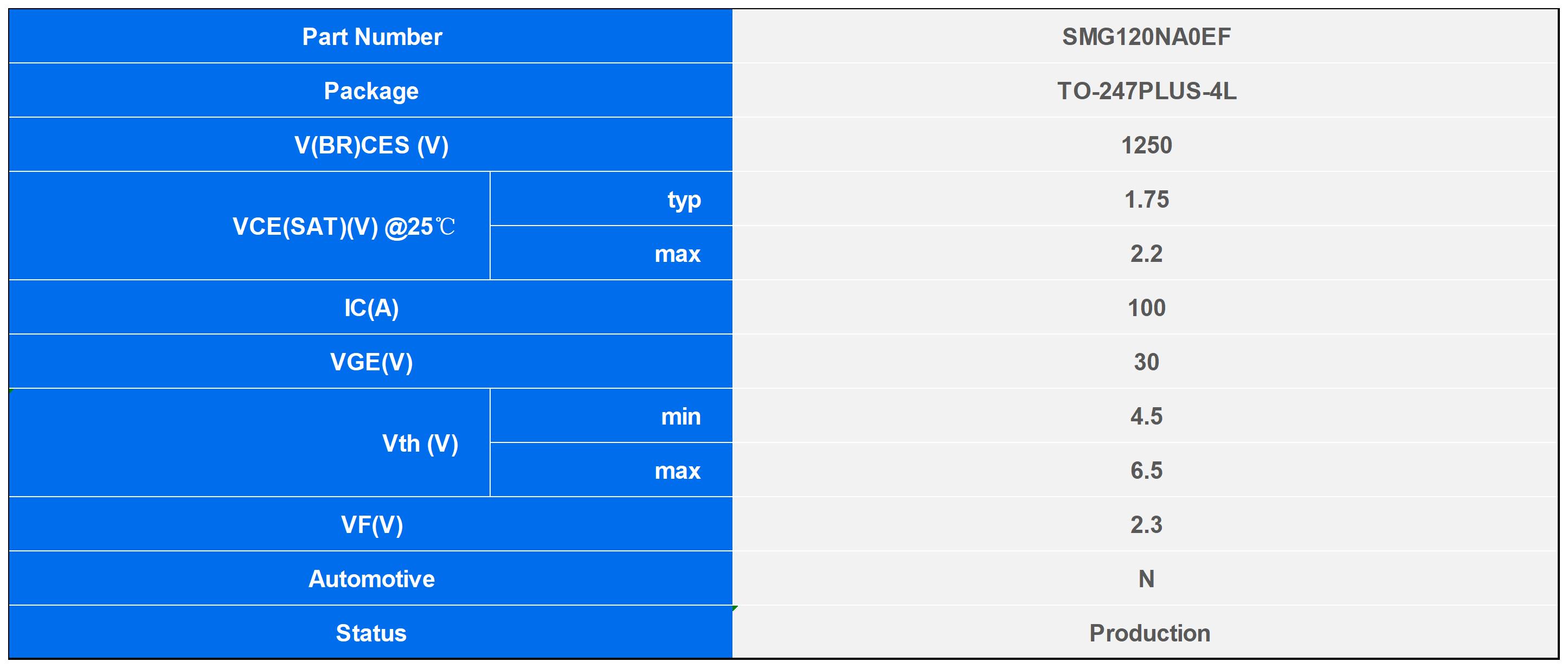Select the 2.2 VCE(SAT) max value

coord(1146,253)
